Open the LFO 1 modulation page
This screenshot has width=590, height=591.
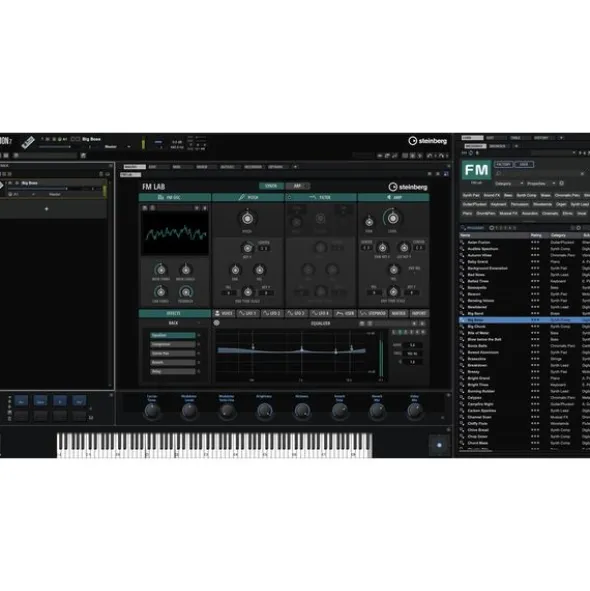(248, 313)
